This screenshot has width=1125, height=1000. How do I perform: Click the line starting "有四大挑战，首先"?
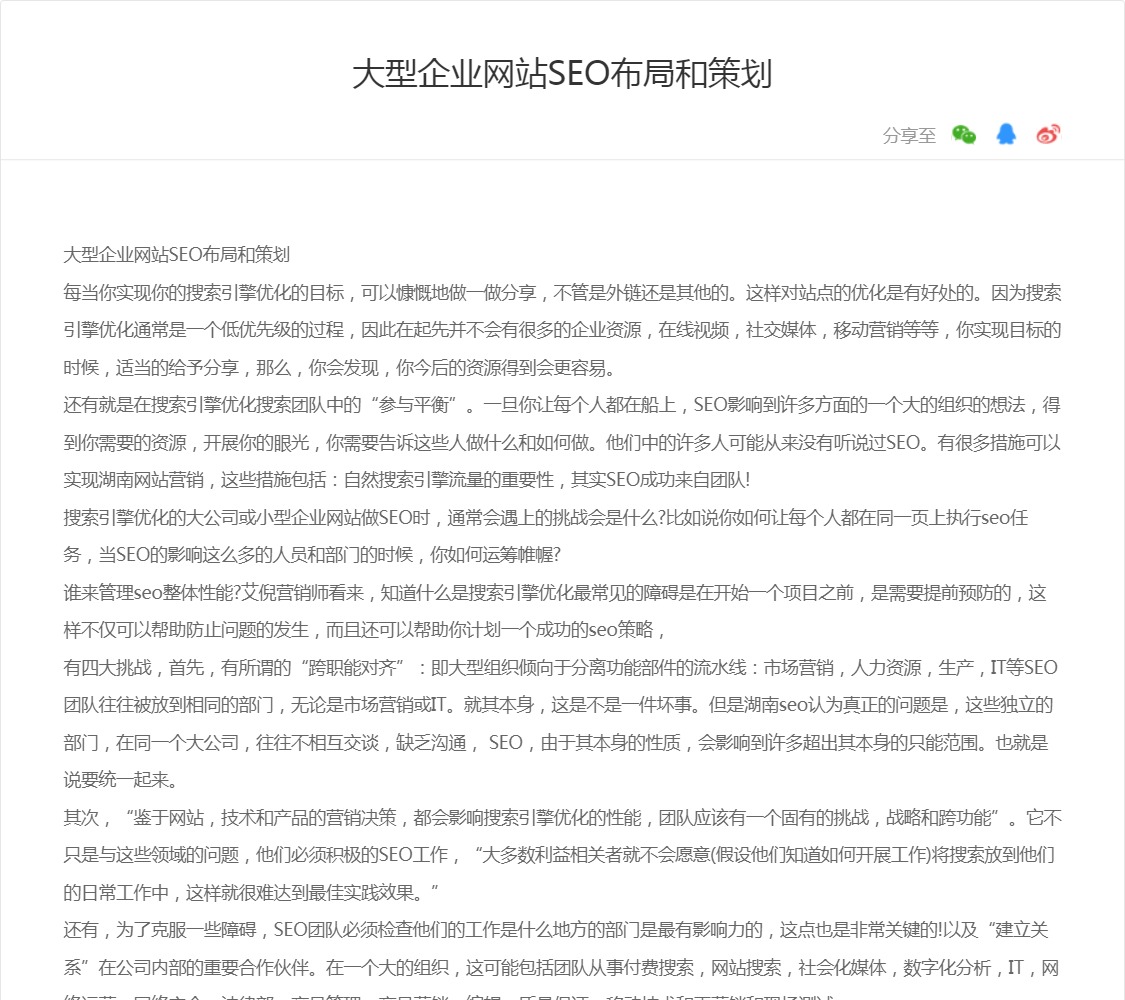click(560, 668)
